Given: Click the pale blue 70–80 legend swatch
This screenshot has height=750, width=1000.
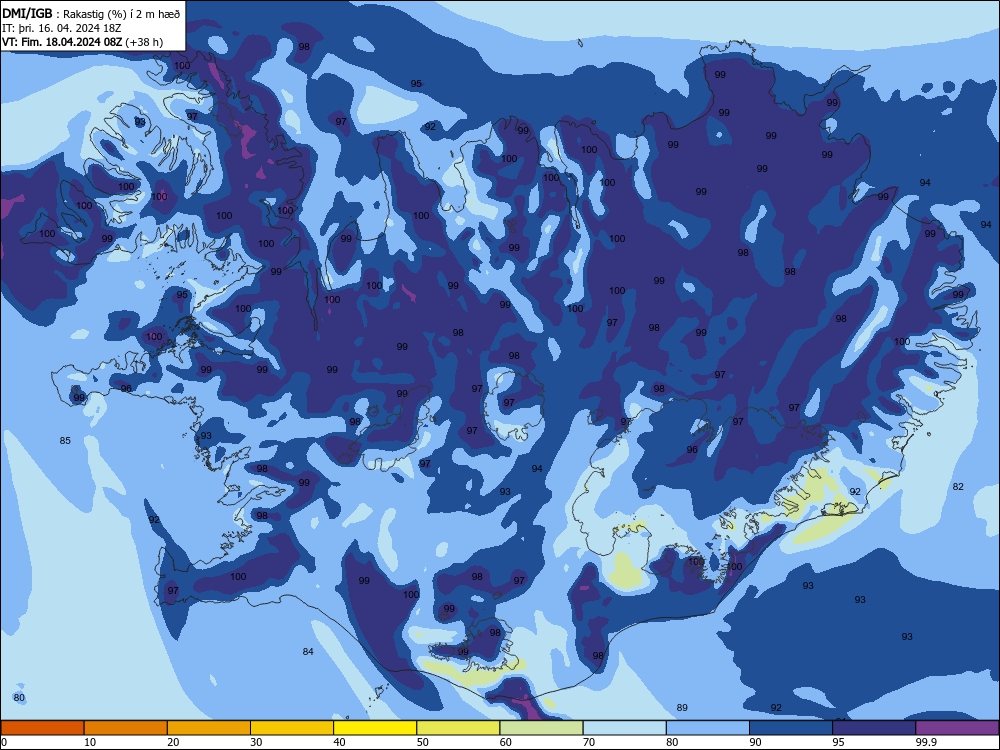Looking at the screenshot, I should 624,728.
